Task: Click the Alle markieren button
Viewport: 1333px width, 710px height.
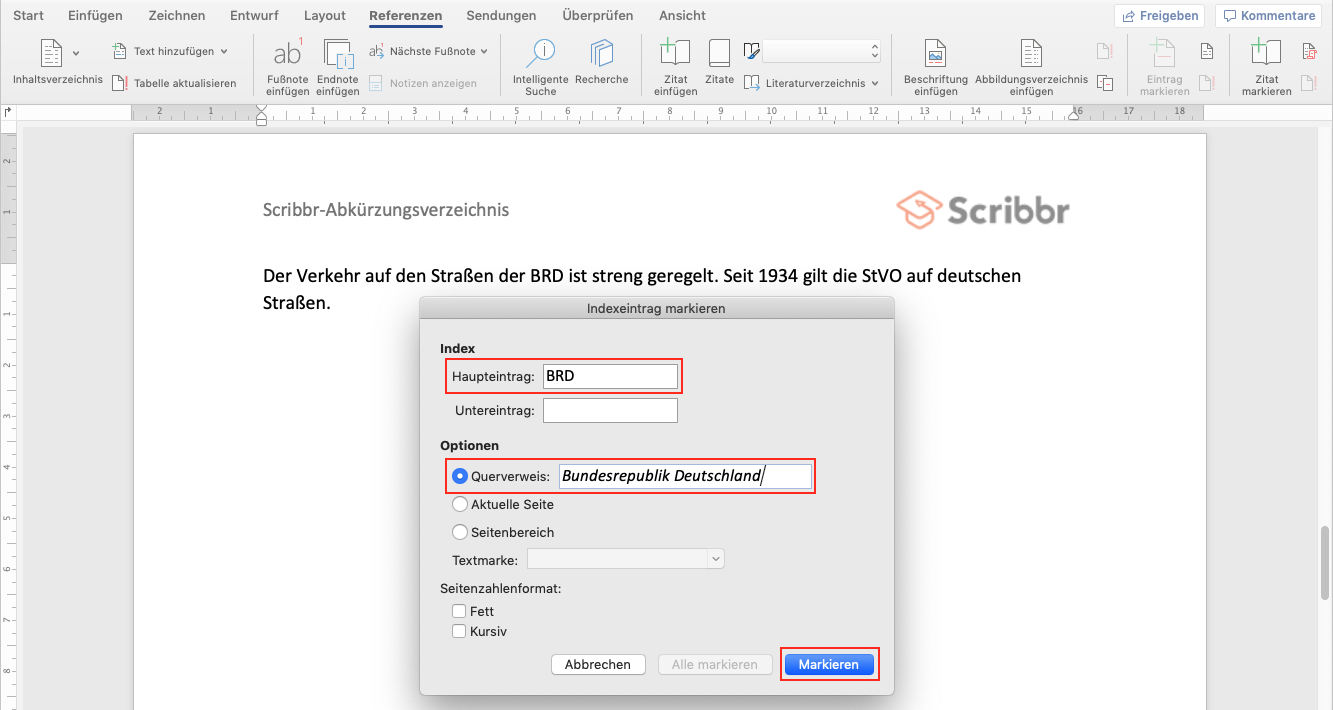Action: tap(715, 664)
